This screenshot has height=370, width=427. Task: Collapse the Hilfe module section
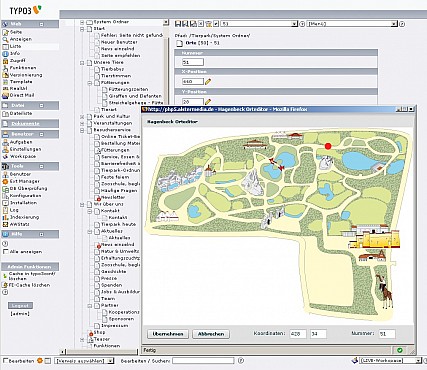(42, 234)
